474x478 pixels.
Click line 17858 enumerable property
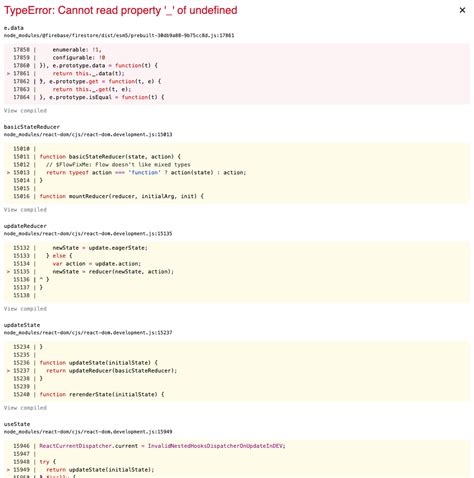(x=77, y=50)
